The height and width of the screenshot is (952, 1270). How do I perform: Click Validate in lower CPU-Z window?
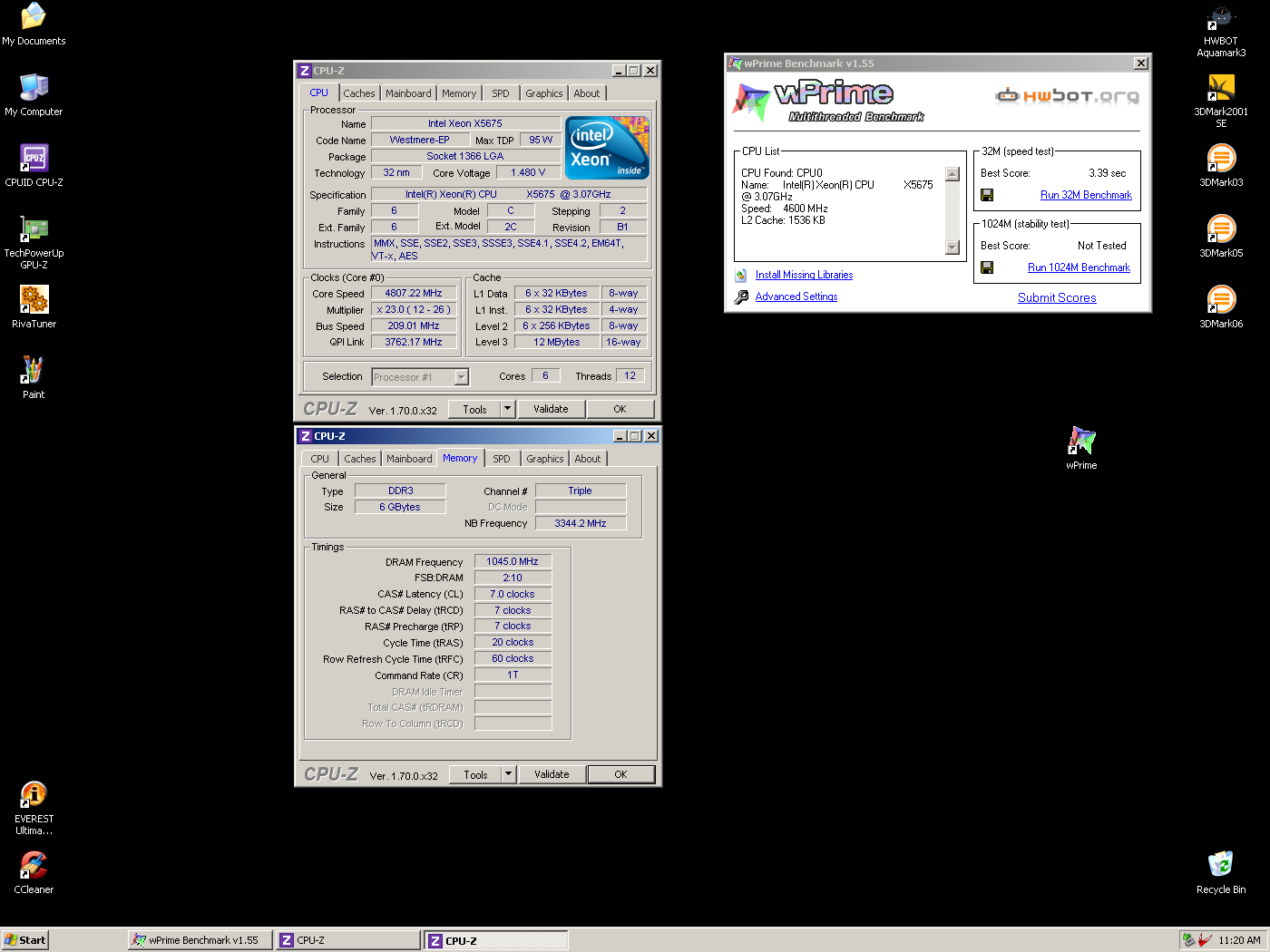click(x=552, y=774)
